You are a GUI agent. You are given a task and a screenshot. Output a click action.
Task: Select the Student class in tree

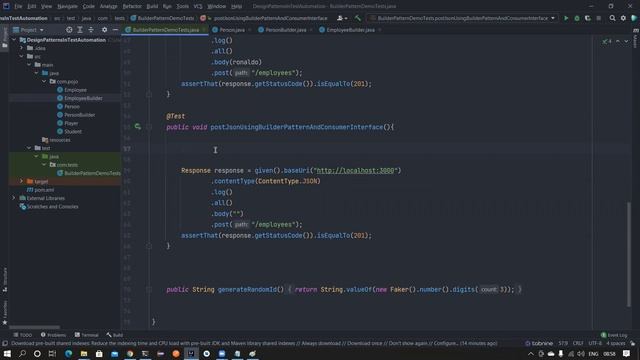tap(69, 131)
